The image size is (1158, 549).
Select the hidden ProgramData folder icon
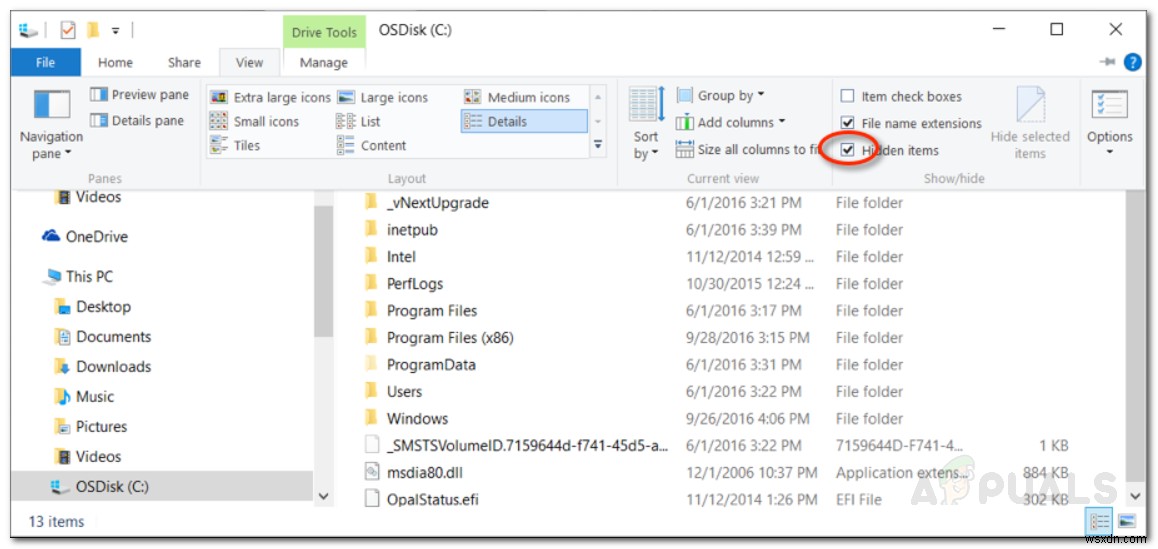point(371,364)
